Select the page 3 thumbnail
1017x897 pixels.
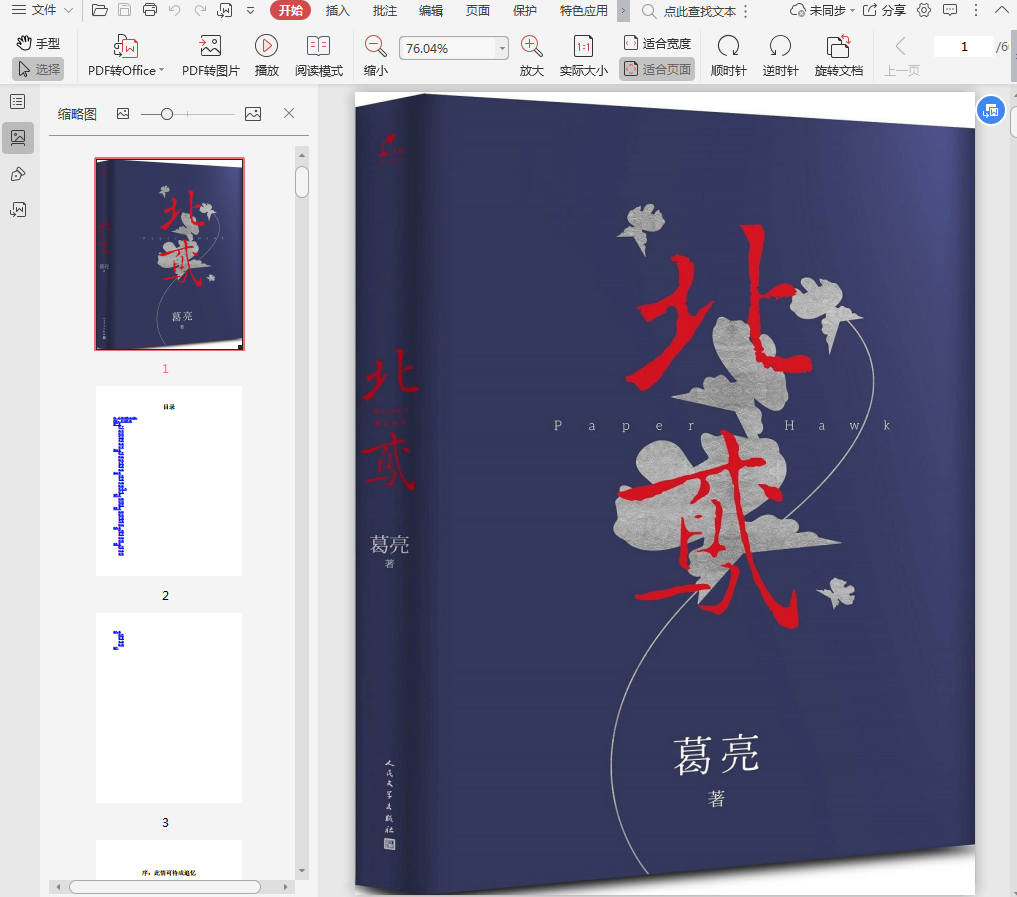[169, 708]
